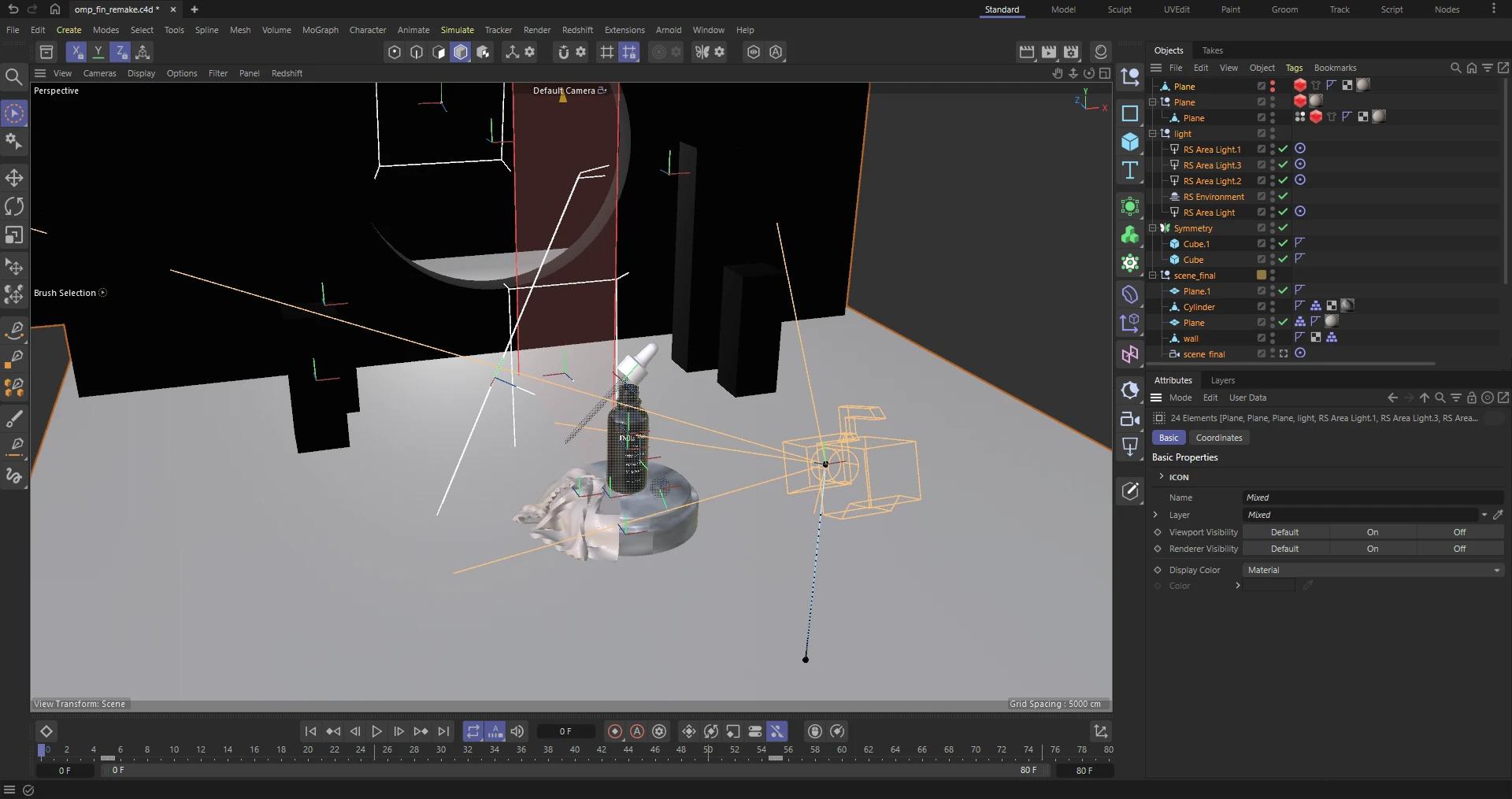1512x799 pixels.
Task: Go to the end of animation
Action: [444, 731]
